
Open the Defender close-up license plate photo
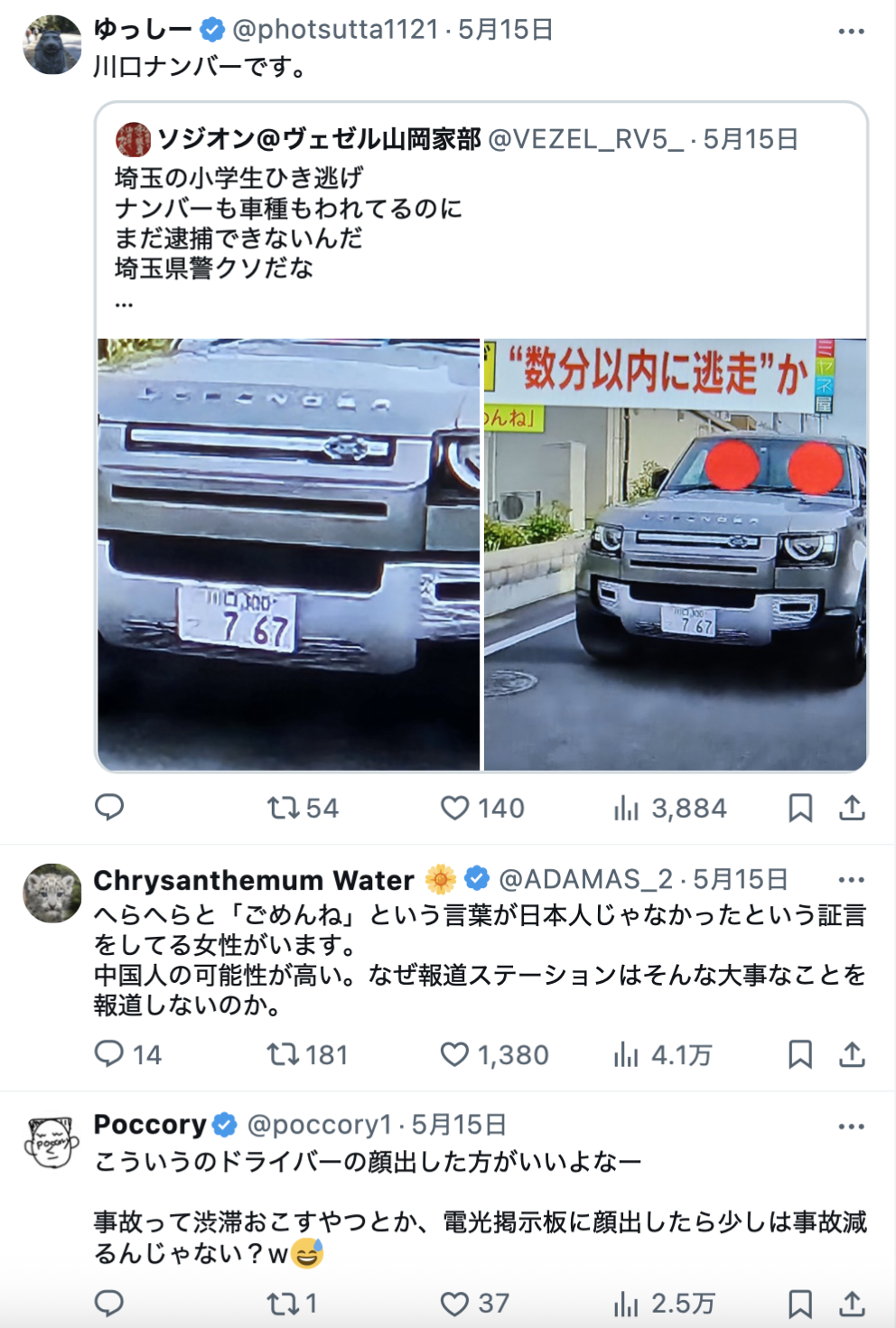288,555
